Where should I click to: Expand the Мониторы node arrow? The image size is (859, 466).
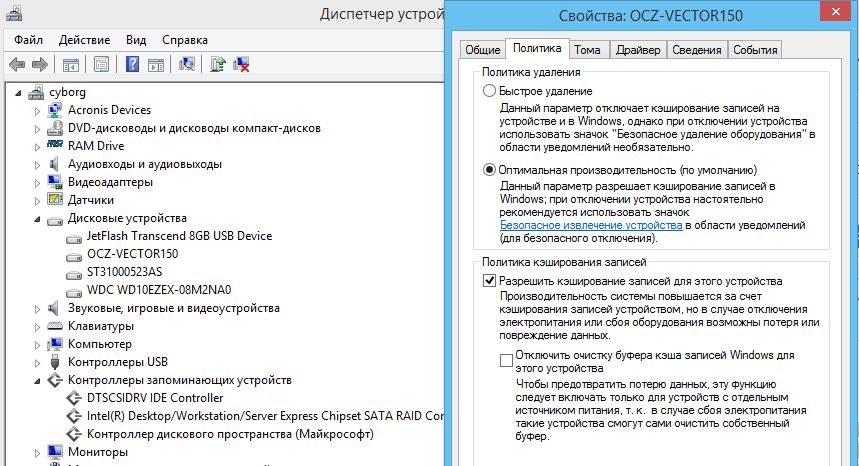pos(37,453)
